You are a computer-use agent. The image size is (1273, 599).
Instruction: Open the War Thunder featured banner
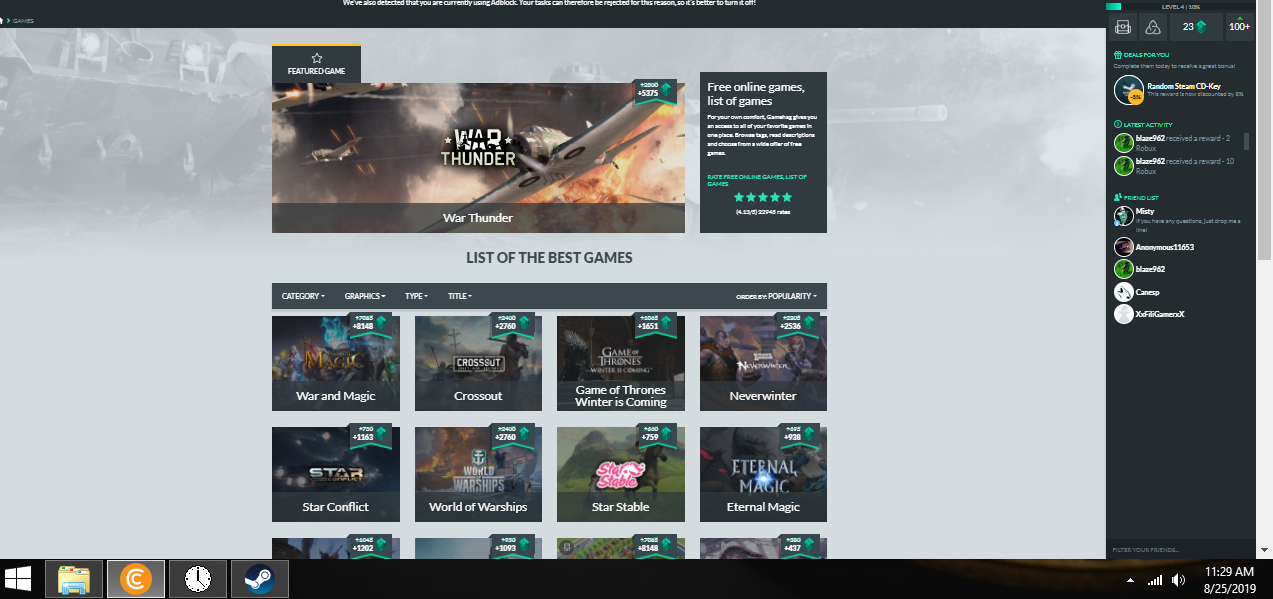(478, 158)
